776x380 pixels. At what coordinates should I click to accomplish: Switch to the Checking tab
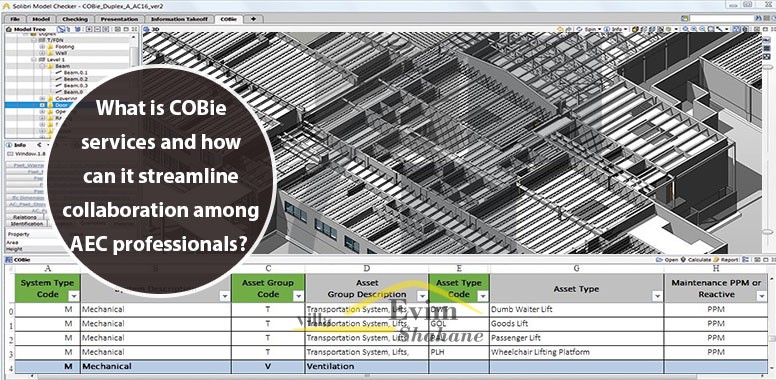(x=75, y=19)
